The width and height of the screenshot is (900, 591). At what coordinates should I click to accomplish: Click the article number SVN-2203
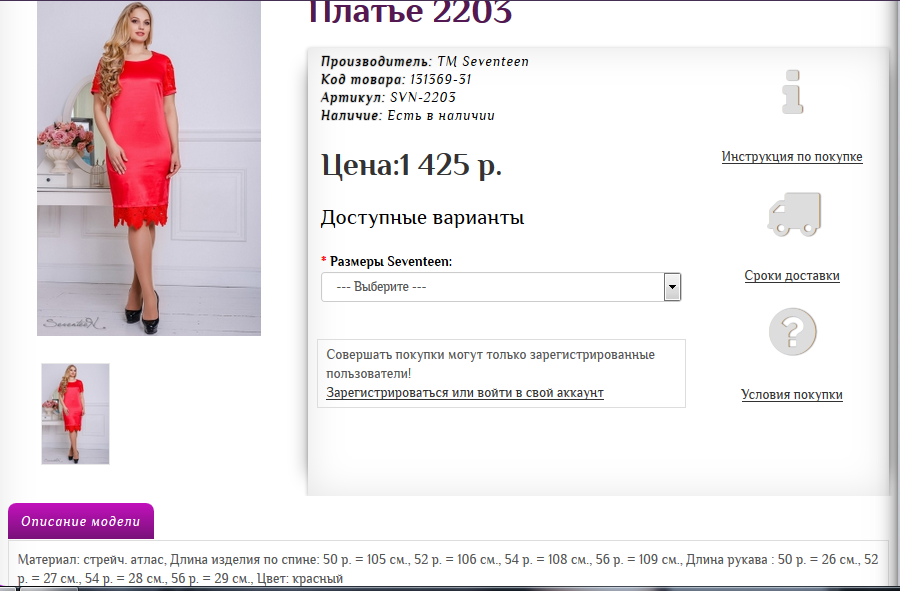(x=423, y=98)
